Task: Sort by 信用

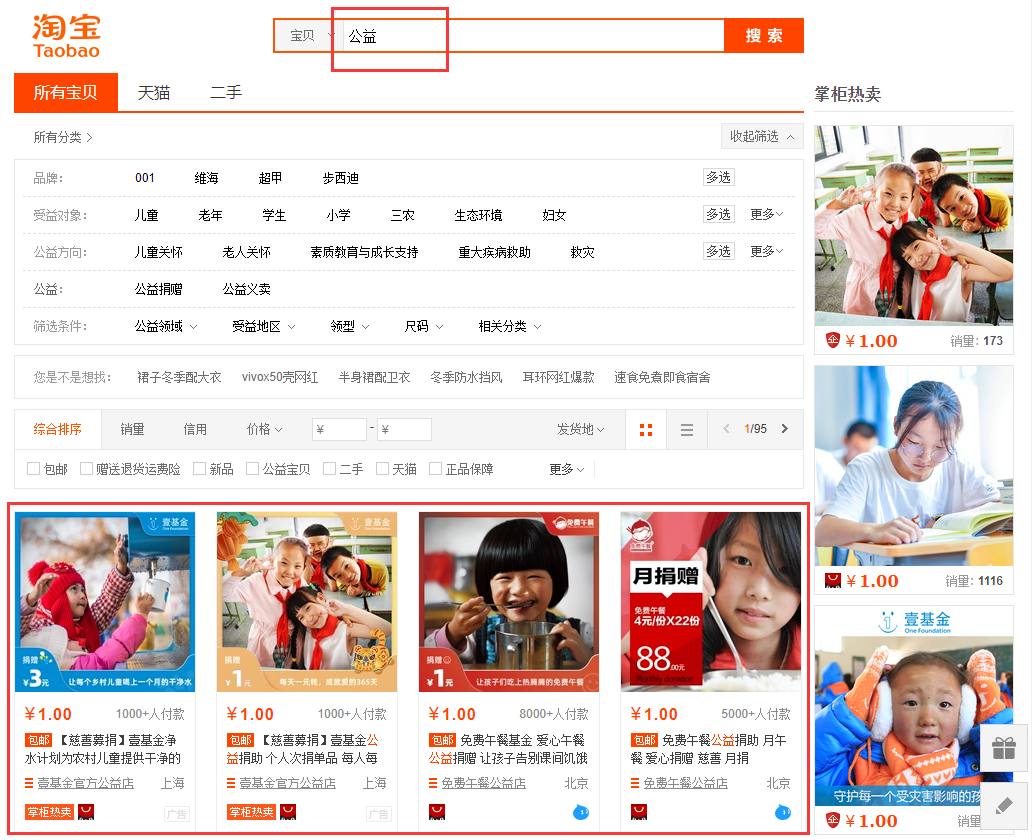Action: pos(195,429)
